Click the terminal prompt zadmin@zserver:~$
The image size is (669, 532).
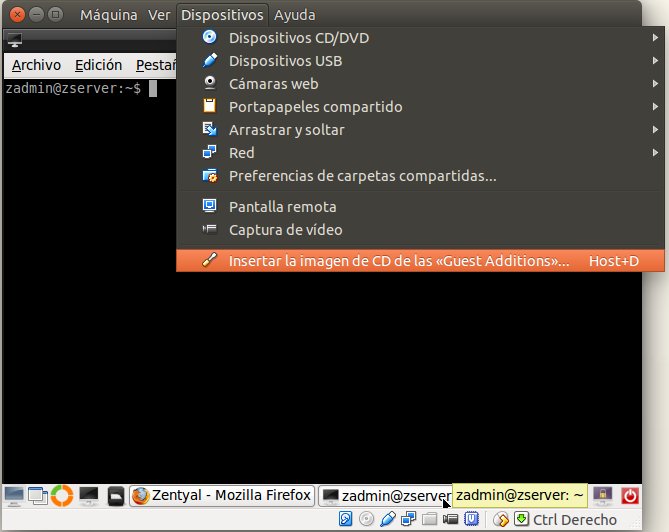(x=73, y=88)
